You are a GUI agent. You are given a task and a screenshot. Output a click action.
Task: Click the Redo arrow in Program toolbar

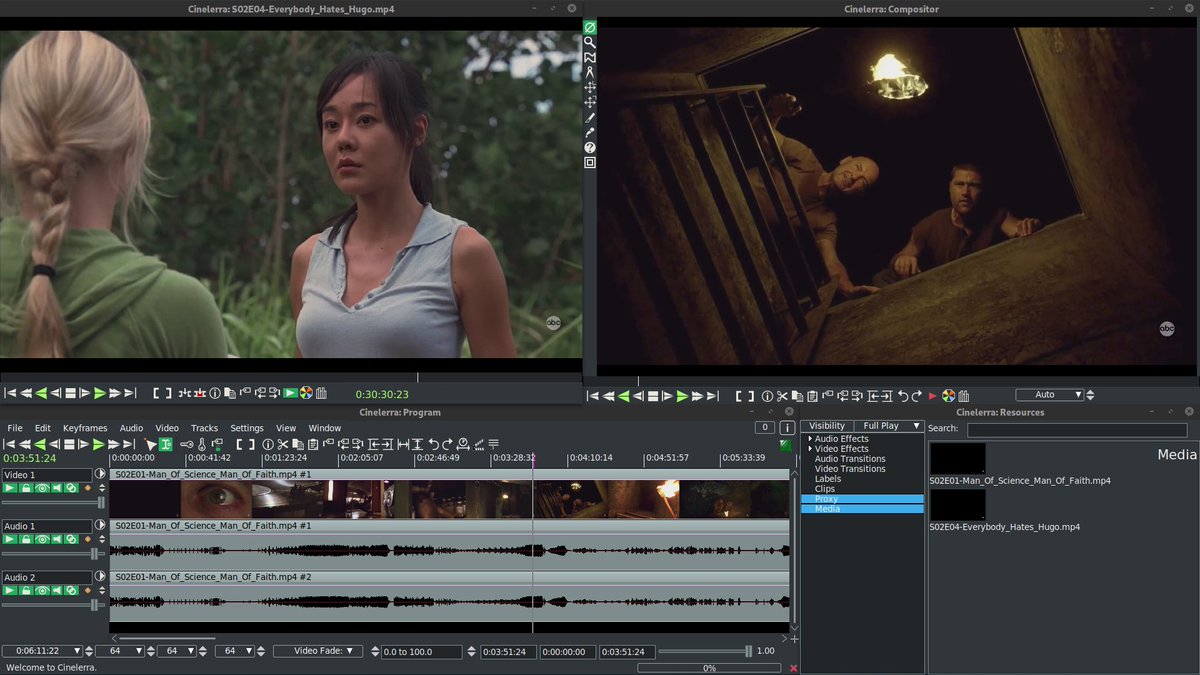pyautogui.click(x=447, y=444)
